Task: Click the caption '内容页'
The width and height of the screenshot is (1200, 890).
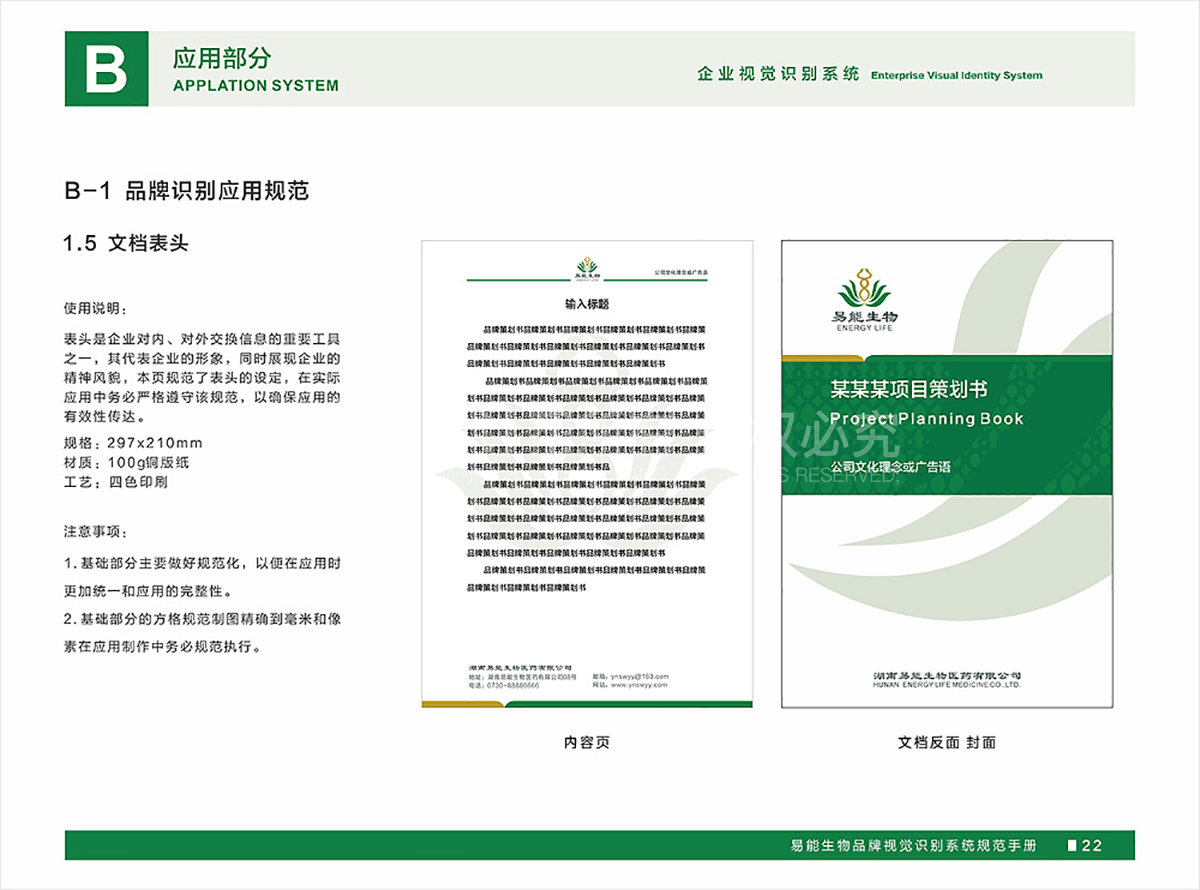Action: coord(587,742)
